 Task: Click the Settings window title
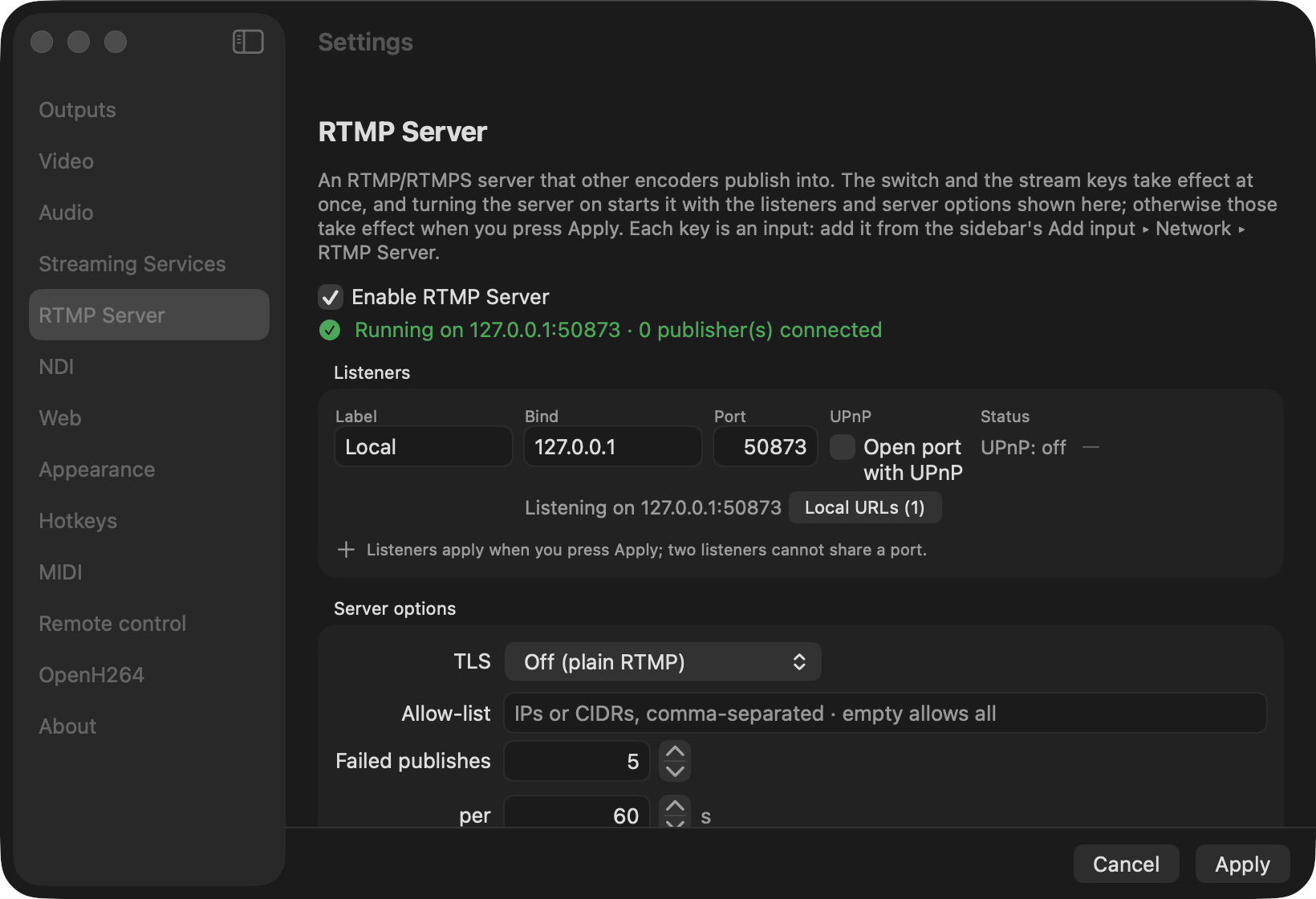(x=366, y=42)
